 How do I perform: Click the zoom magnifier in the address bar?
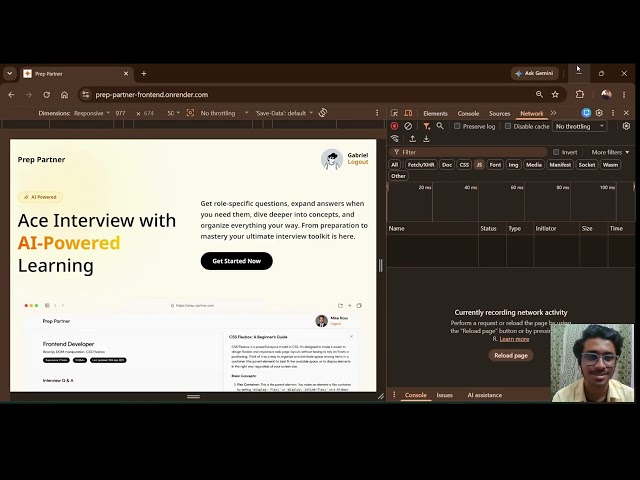pos(539,95)
